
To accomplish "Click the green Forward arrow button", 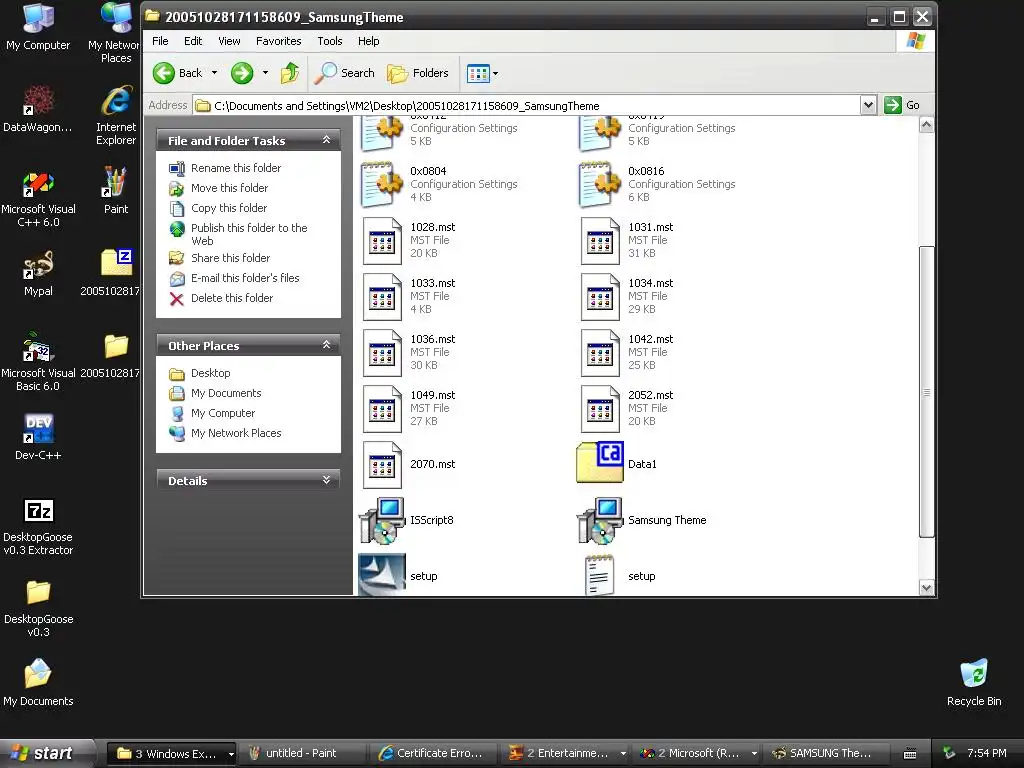I will click(x=242, y=73).
